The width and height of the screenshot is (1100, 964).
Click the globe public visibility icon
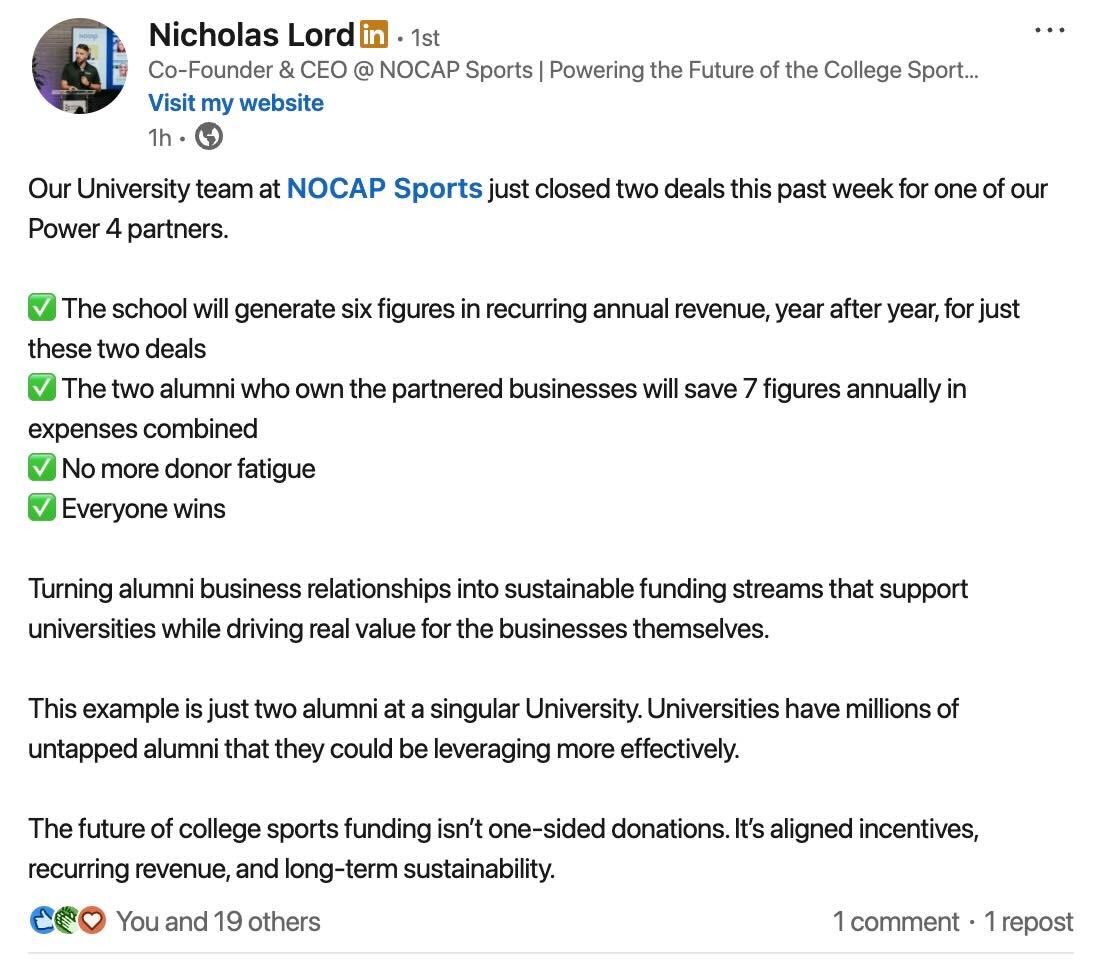pyautogui.click(x=209, y=136)
